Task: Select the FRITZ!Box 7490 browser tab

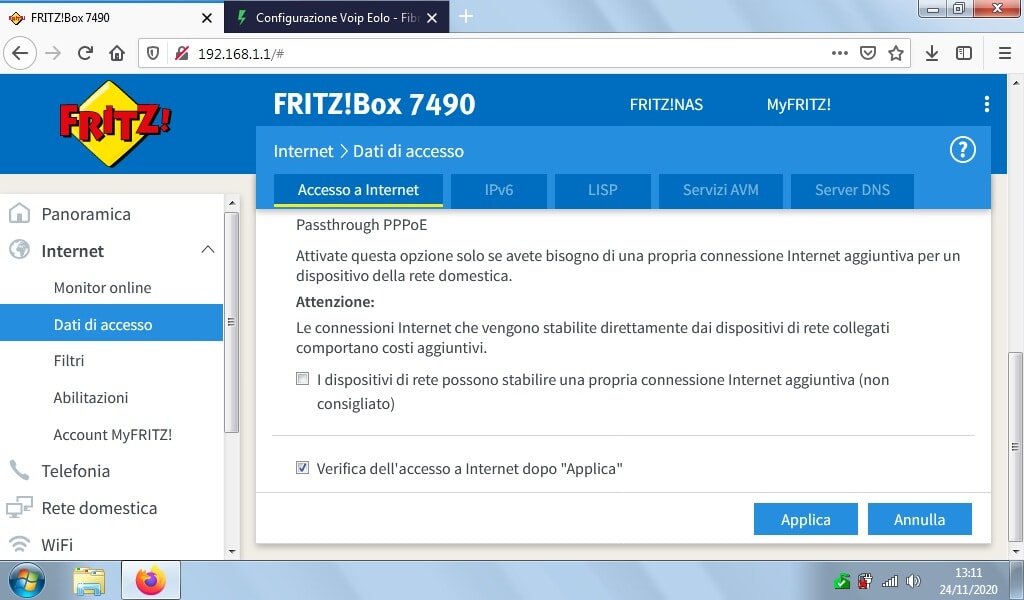Action: [111, 18]
